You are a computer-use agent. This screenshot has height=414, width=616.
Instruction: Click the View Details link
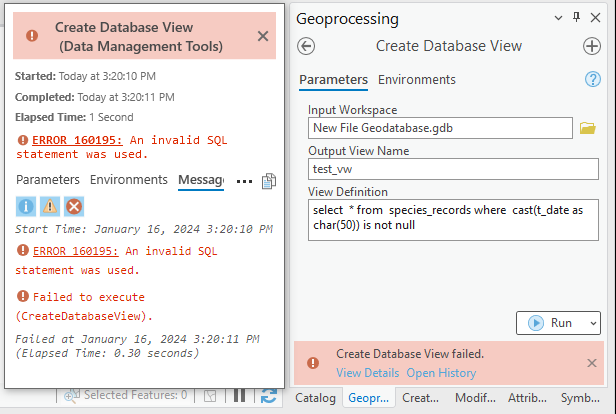[x=367, y=373]
